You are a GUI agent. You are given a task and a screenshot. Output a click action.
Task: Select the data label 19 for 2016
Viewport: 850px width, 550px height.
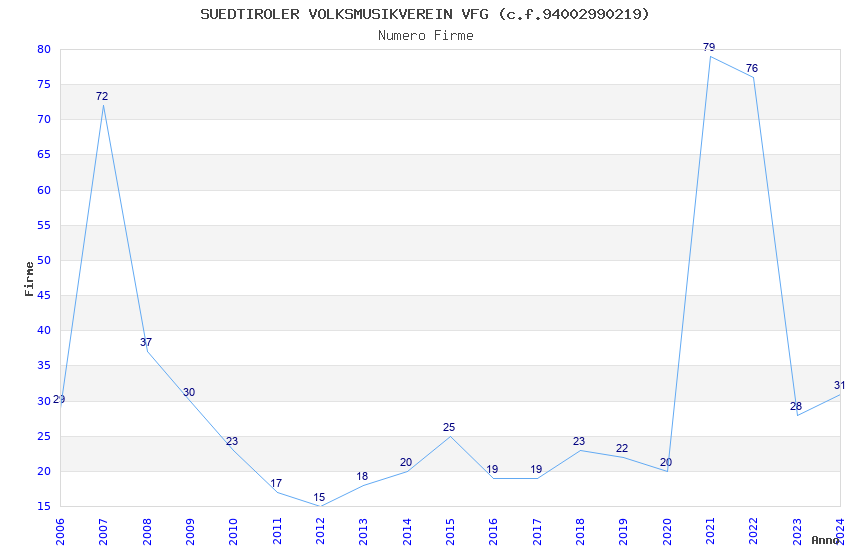tap(492, 469)
